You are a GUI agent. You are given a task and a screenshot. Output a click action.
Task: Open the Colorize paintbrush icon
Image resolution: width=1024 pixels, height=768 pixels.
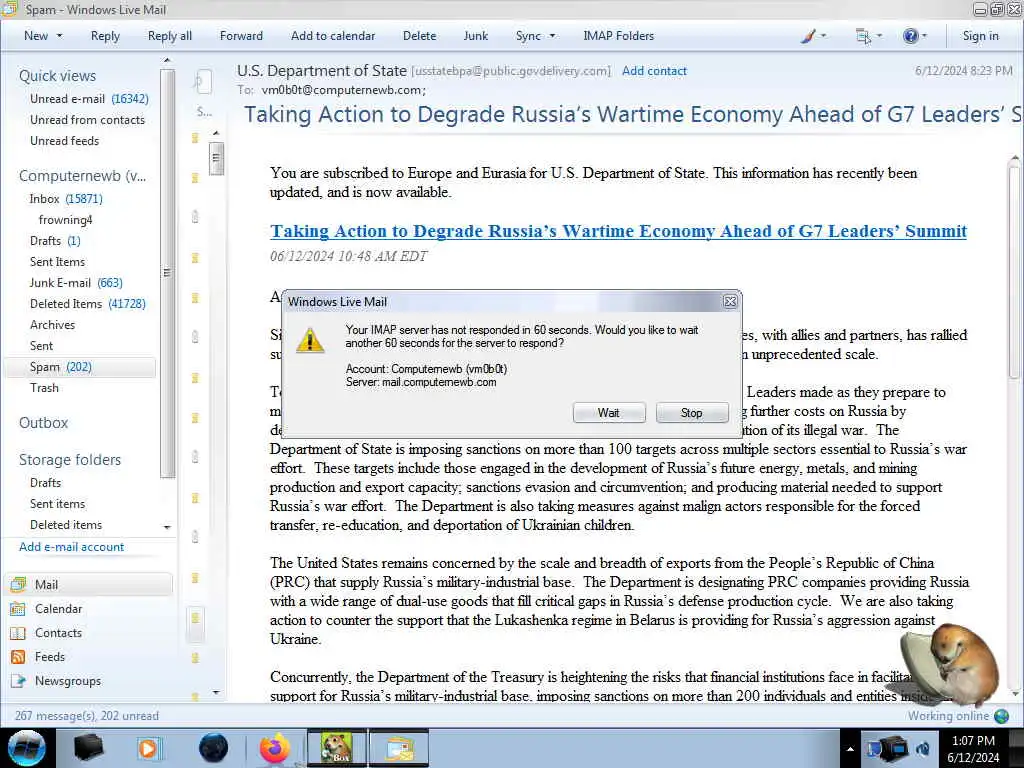(x=808, y=37)
